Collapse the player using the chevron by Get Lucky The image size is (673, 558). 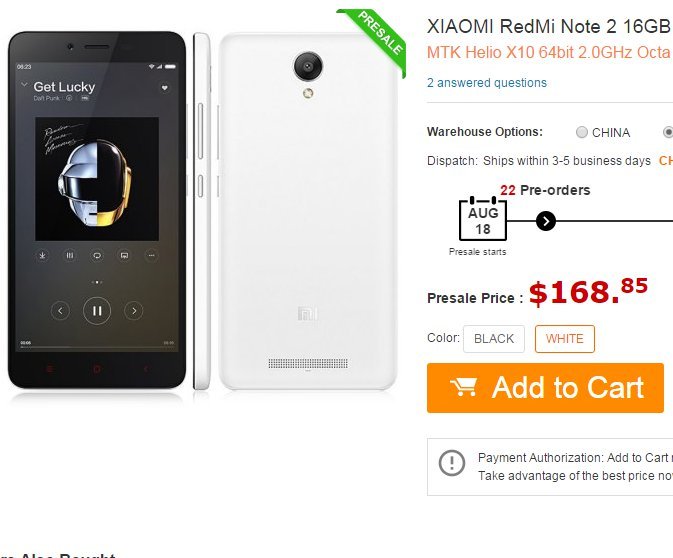23,87
